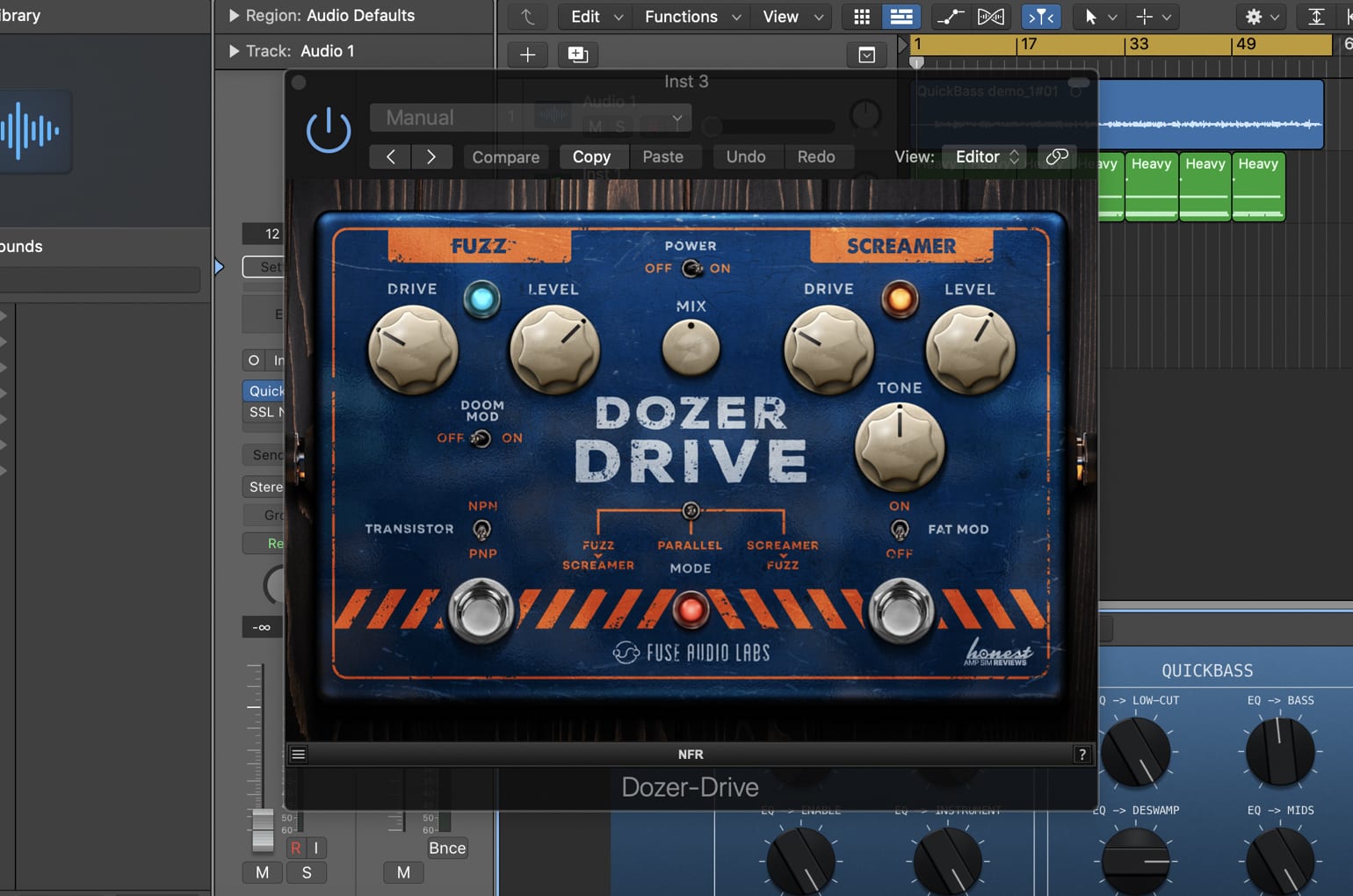Open the pointer tool dropdown

1100,17
